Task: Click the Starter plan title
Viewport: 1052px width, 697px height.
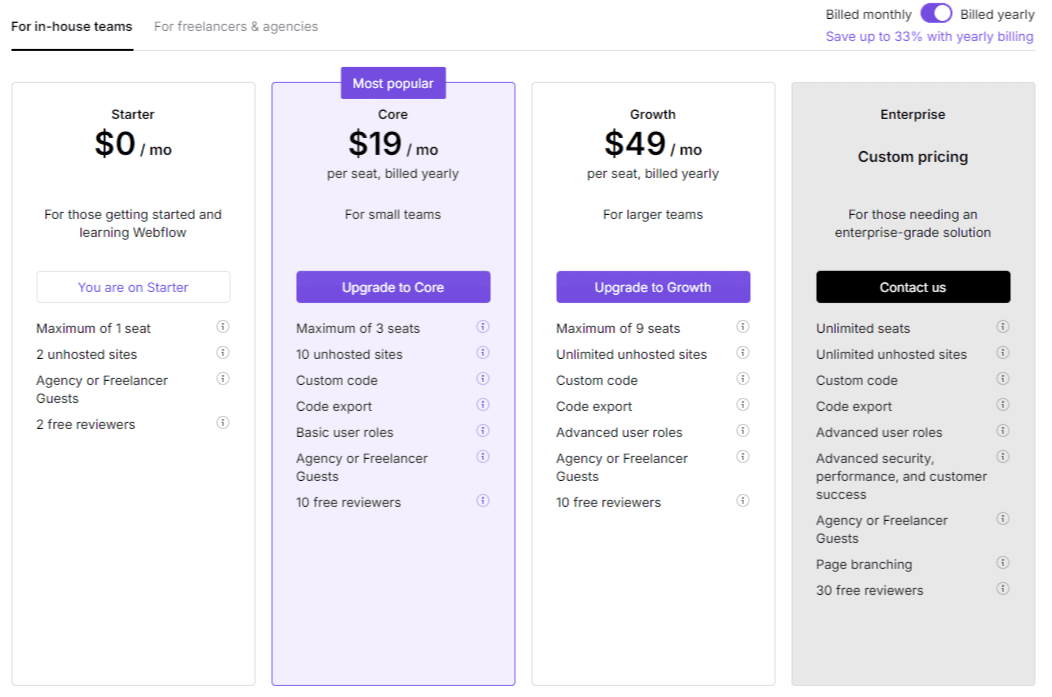Action: 133,115
